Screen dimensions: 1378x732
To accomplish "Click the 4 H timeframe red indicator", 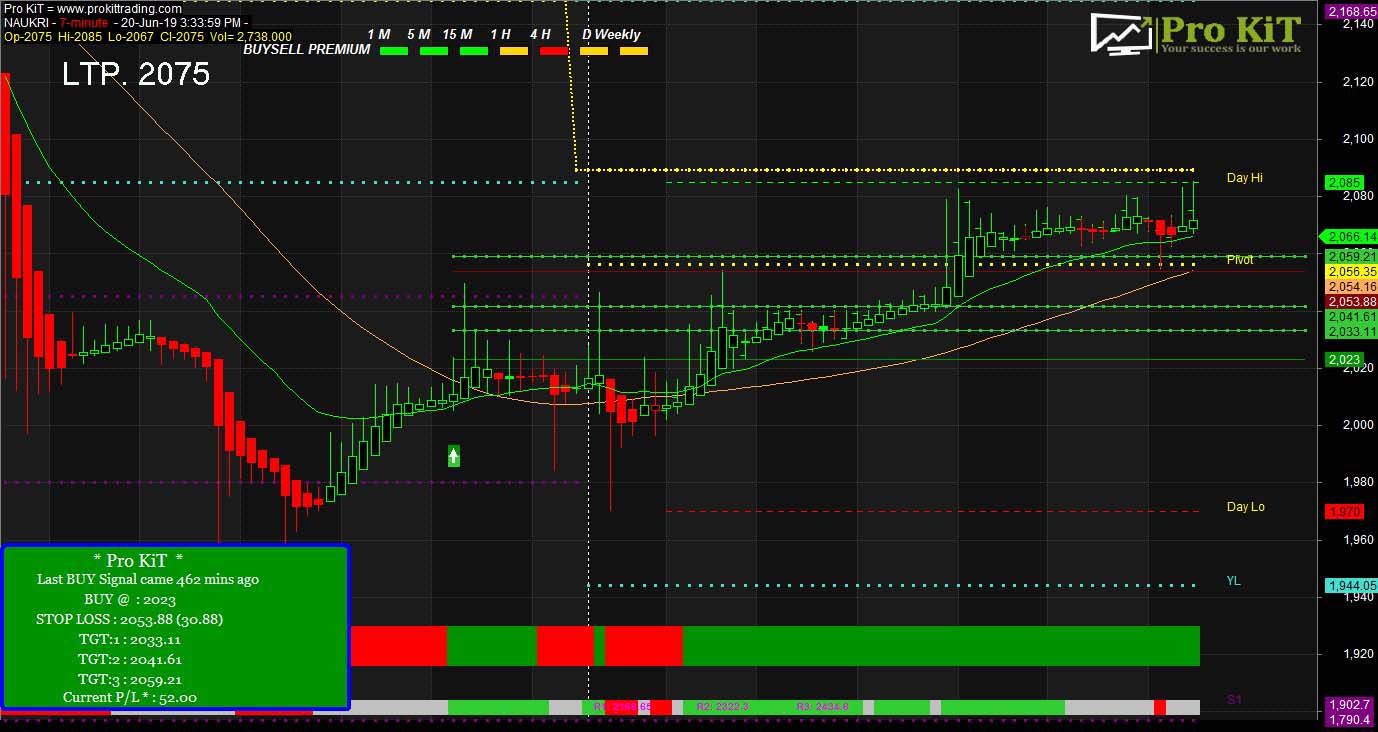I will point(553,50).
